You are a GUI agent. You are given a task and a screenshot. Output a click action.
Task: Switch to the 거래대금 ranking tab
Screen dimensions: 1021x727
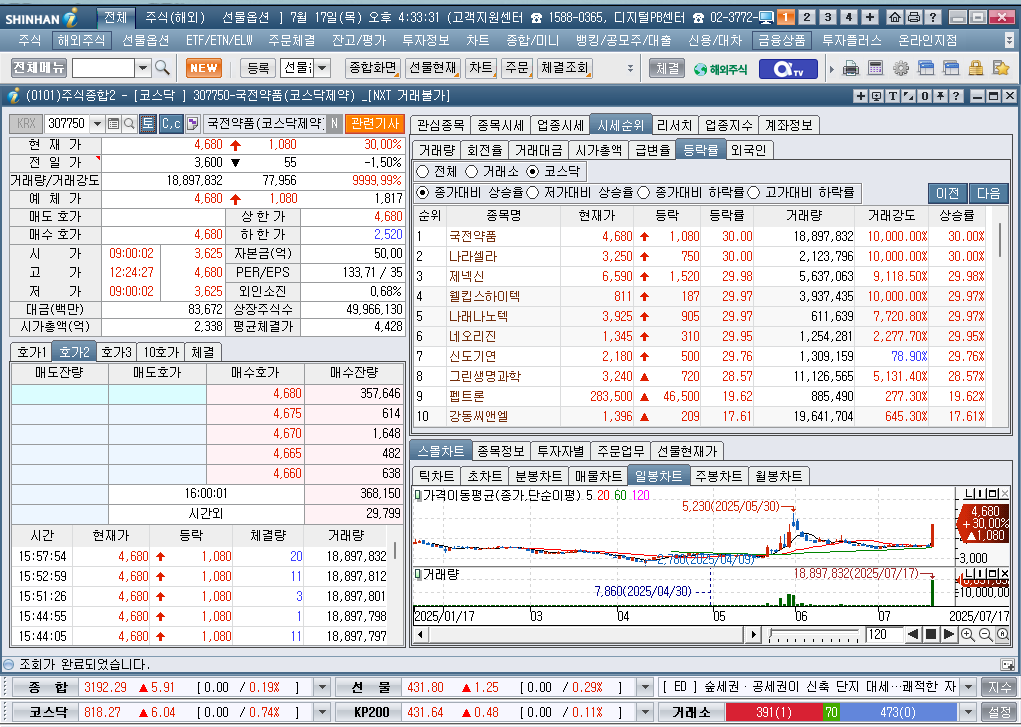538,150
